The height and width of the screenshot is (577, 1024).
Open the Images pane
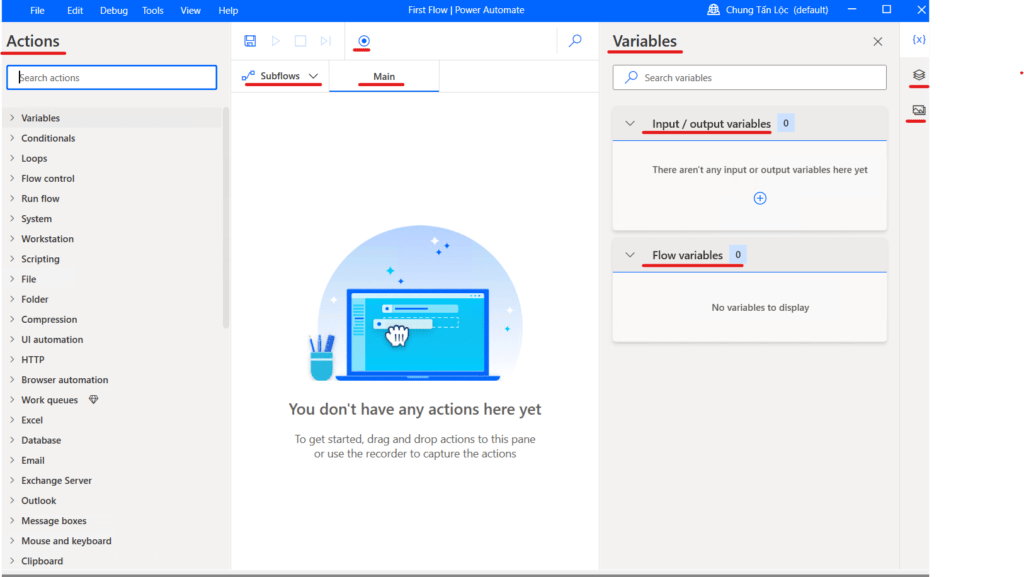tap(919, 112)
